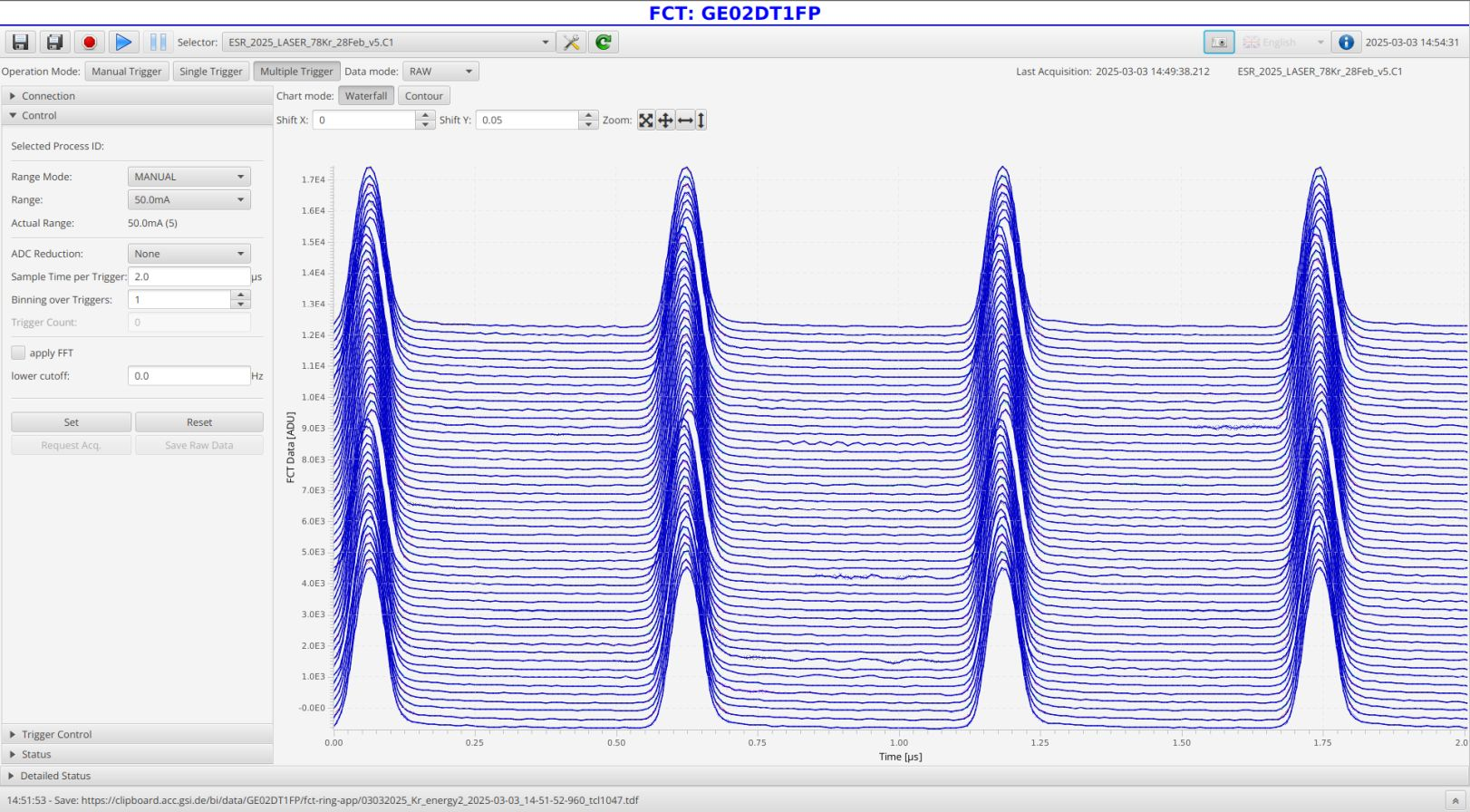This screenshot has height=812, width=1470.
Task: Open the Data mode RAW dropdown
Action: (x=440, y=72)
